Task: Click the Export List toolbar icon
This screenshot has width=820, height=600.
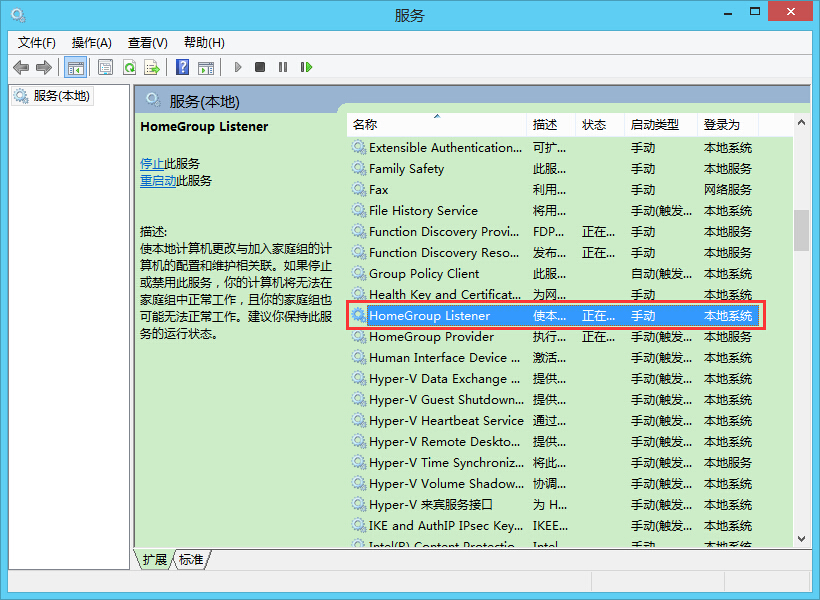Action: click(152, 67)
